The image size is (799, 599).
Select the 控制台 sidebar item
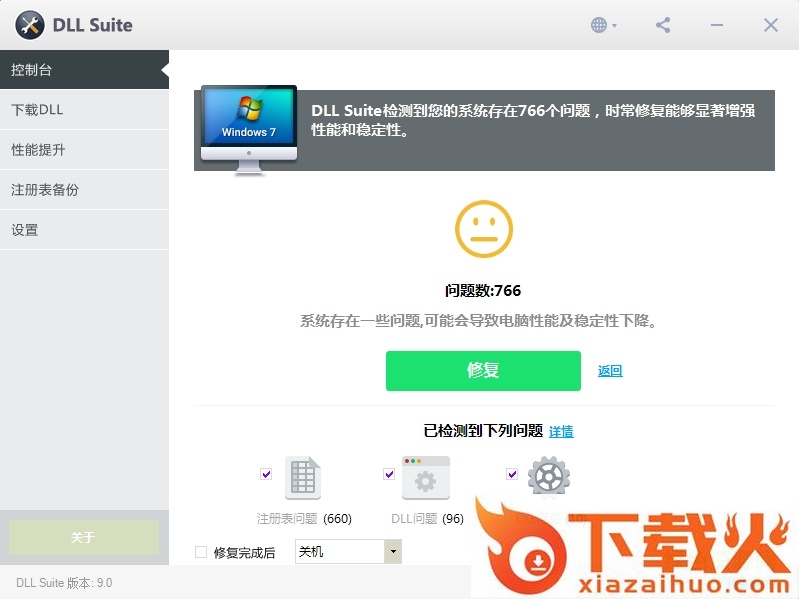(x=85, y=70)
